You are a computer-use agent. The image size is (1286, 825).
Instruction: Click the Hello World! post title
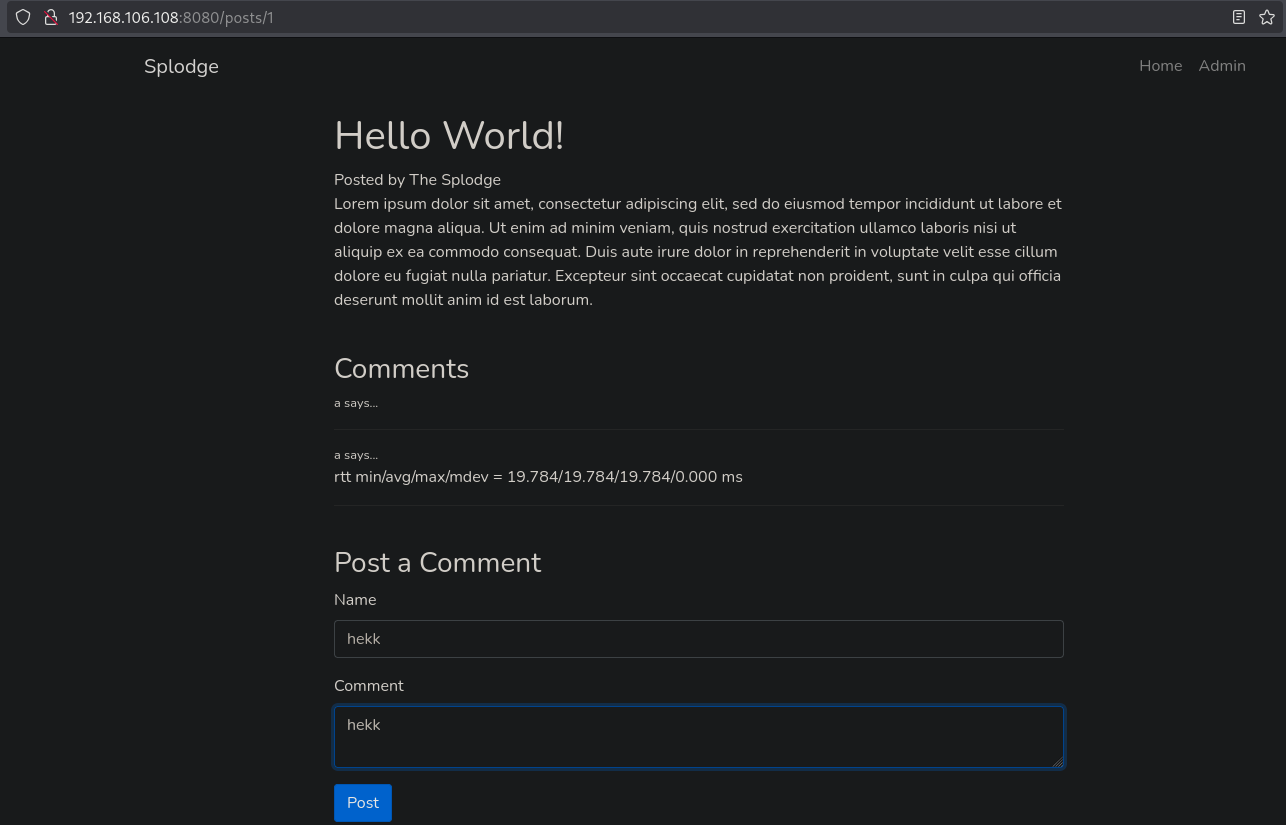[x=449, y=136]
